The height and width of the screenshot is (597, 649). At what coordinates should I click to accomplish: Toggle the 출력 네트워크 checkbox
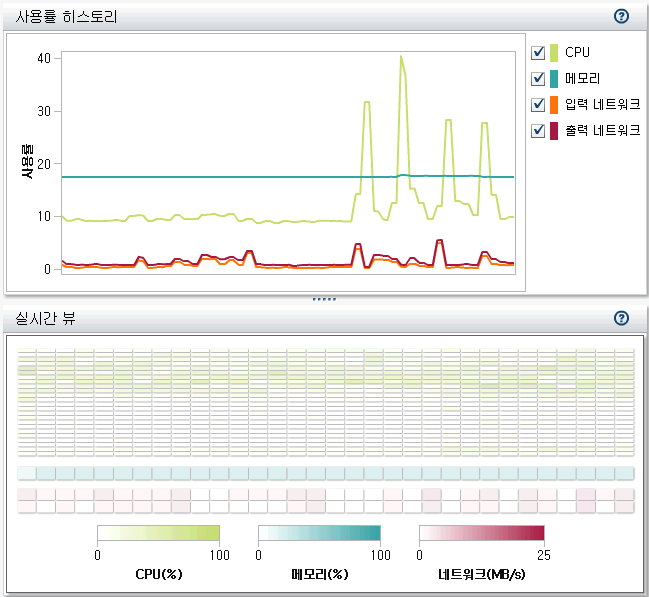(x=538, y=130)
